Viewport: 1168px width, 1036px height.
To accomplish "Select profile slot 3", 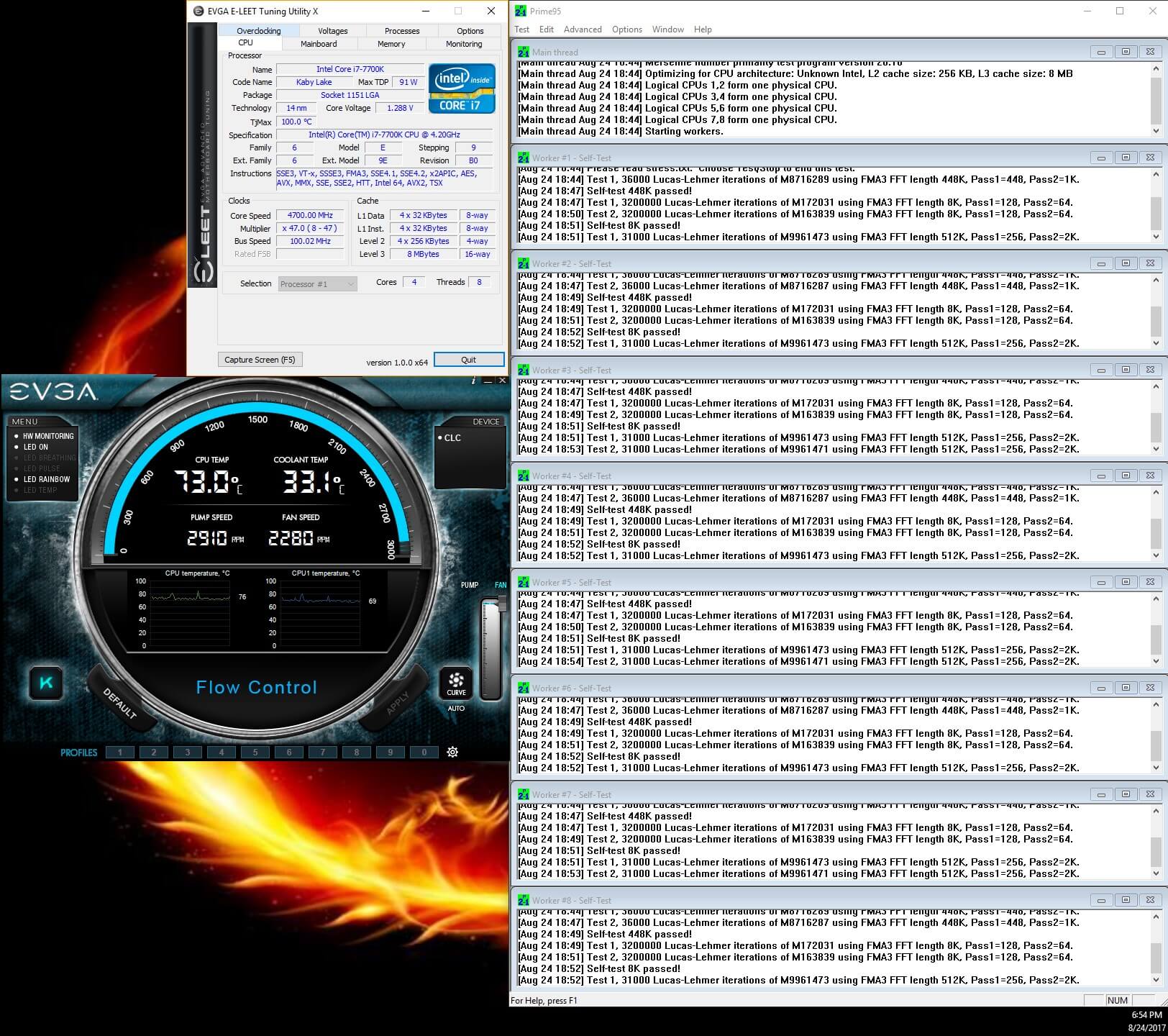I will [188, 752].
